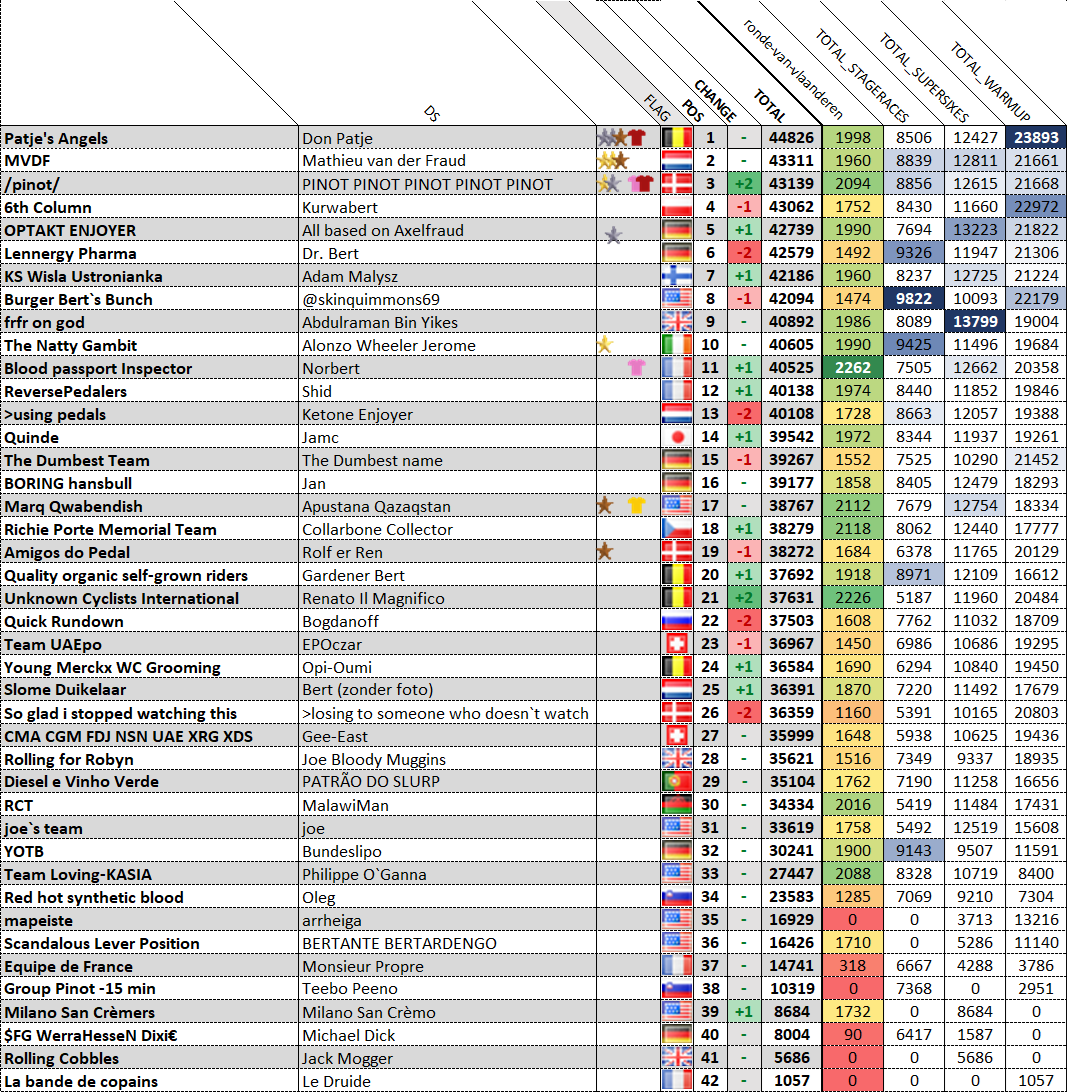Select the TOTAL_WARMUP column header
Image resolution: width=1067 pixels, height=1092 pixels.
pos(990,81)
